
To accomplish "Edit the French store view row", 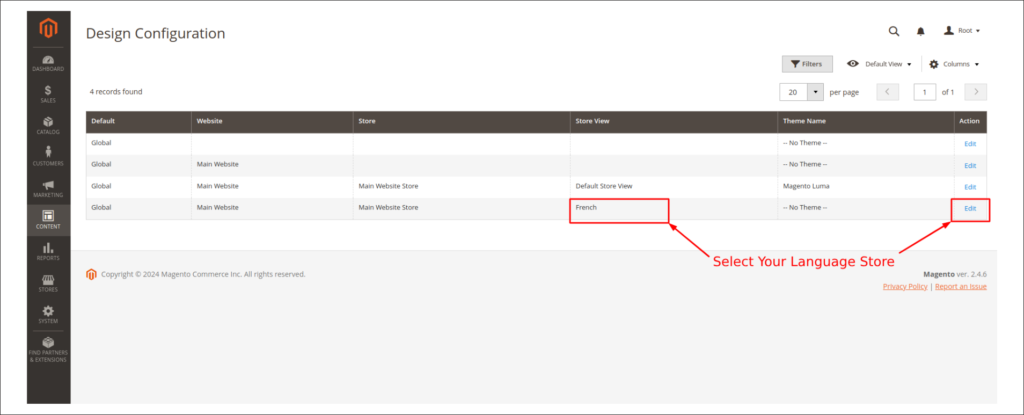I will 969,209.
